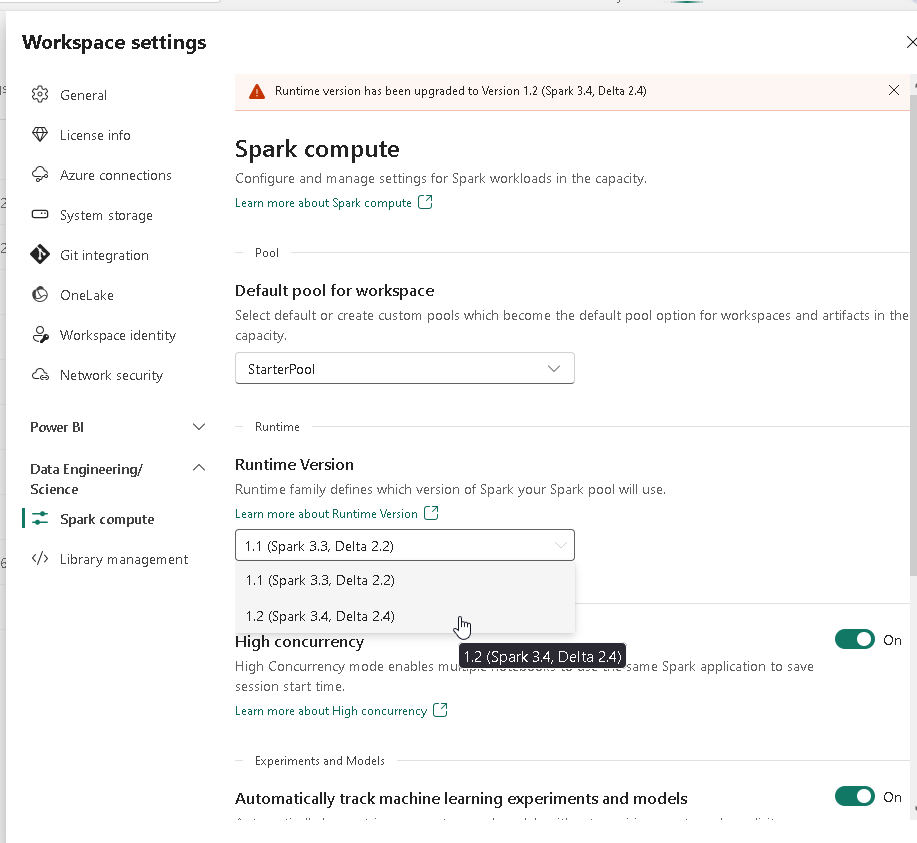
Task: Collapse the Data Engineering/Science section
Action: click(198, 466)
